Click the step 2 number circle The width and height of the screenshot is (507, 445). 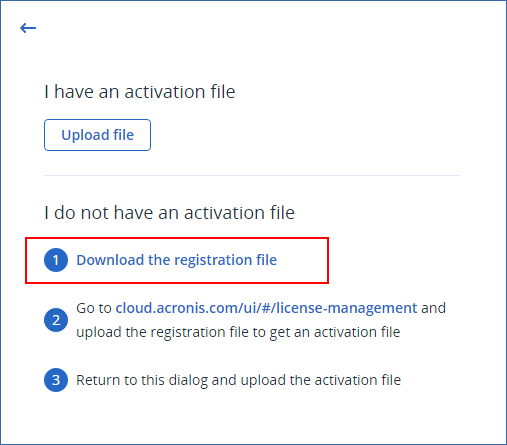coord(56,320)
